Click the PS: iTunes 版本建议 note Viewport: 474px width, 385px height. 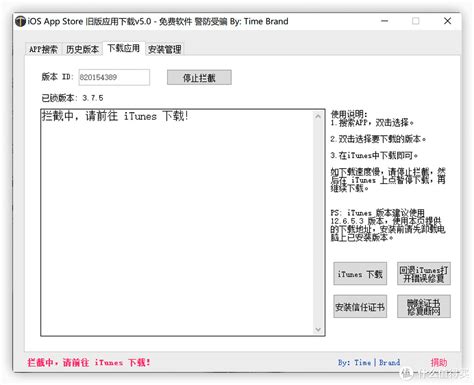[388, 225]
